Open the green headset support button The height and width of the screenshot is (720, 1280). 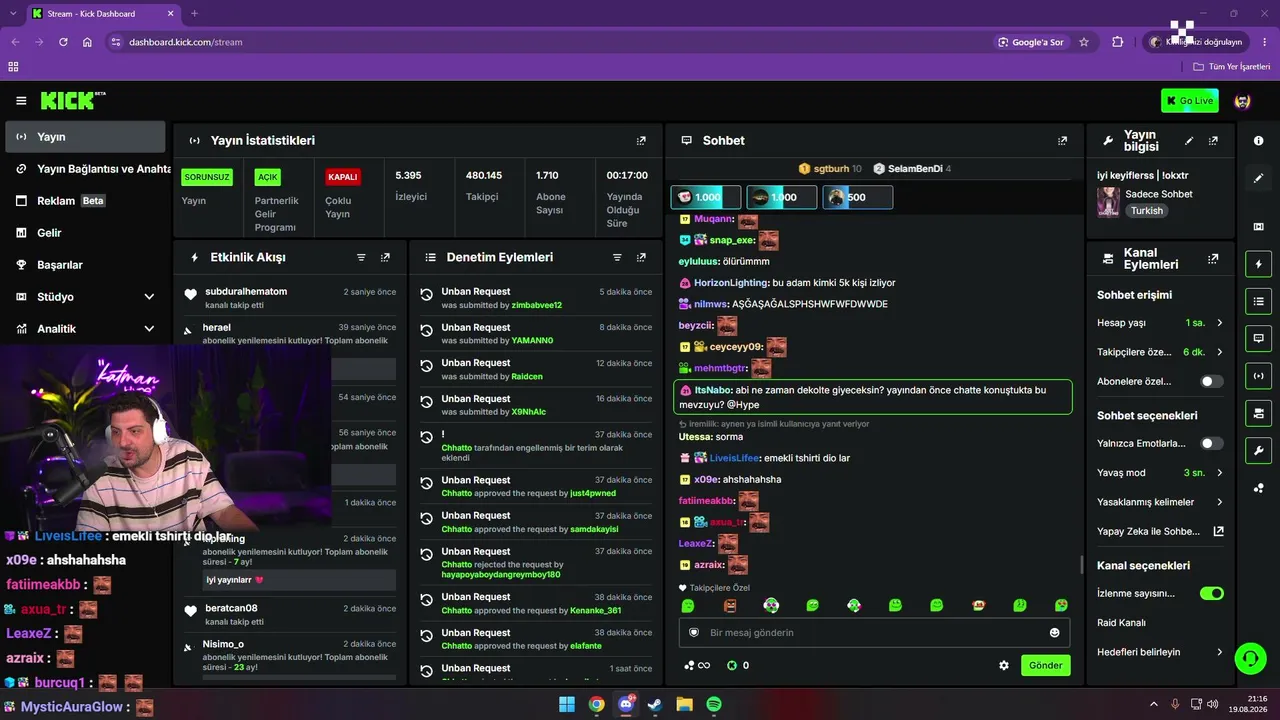pos(1250,658)
